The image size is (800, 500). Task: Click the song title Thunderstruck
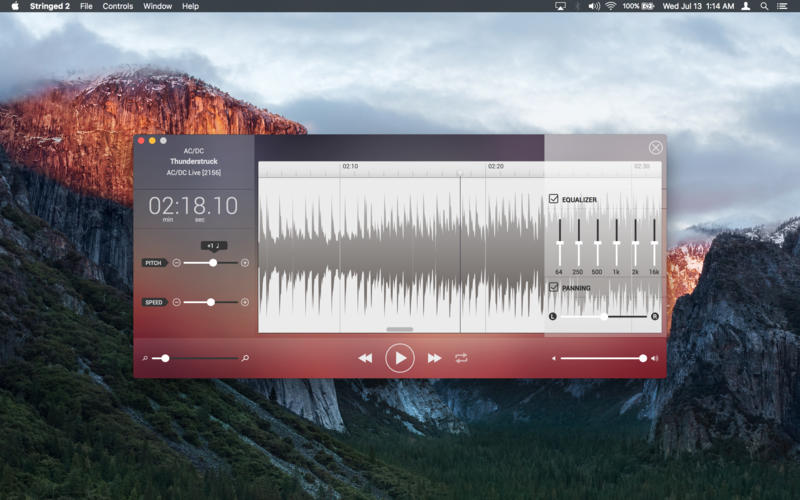tap(194, 161)
